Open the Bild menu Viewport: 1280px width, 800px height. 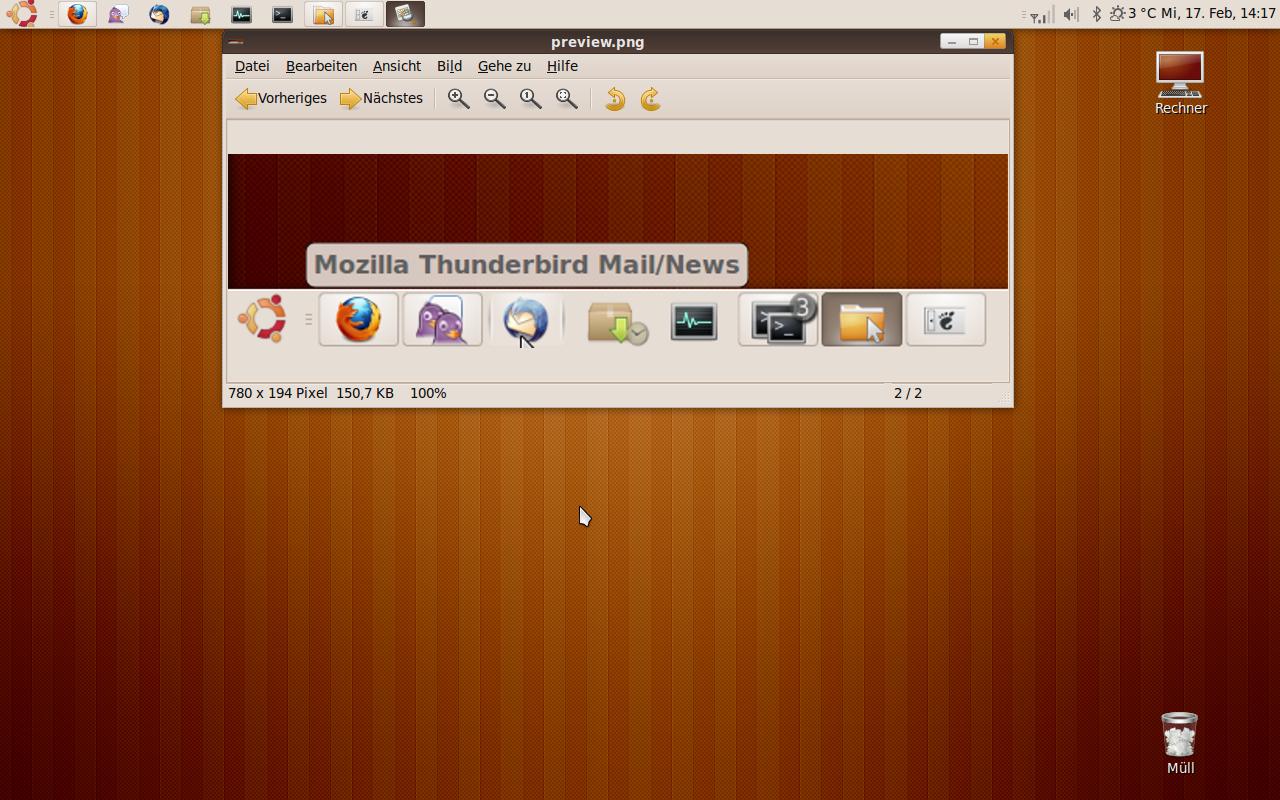(449, 66)
